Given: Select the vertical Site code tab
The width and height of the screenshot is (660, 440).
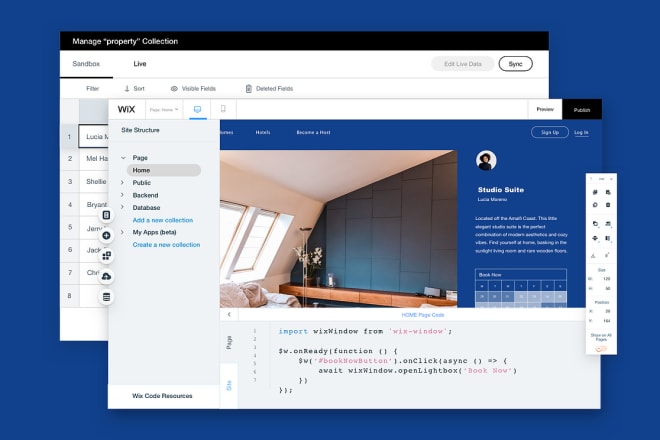Looking at the screenshot, I should click(x=229, y=385).
